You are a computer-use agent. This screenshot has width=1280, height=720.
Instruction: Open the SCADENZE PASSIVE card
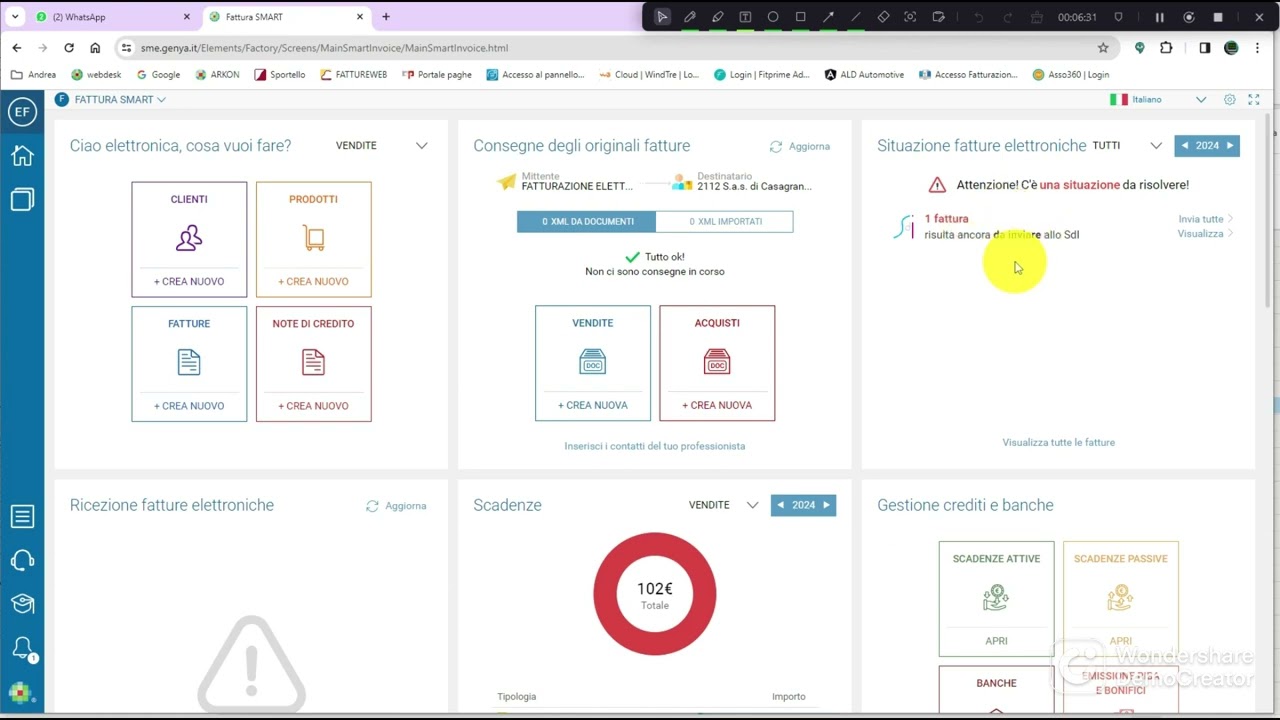tap(1121, 599)
